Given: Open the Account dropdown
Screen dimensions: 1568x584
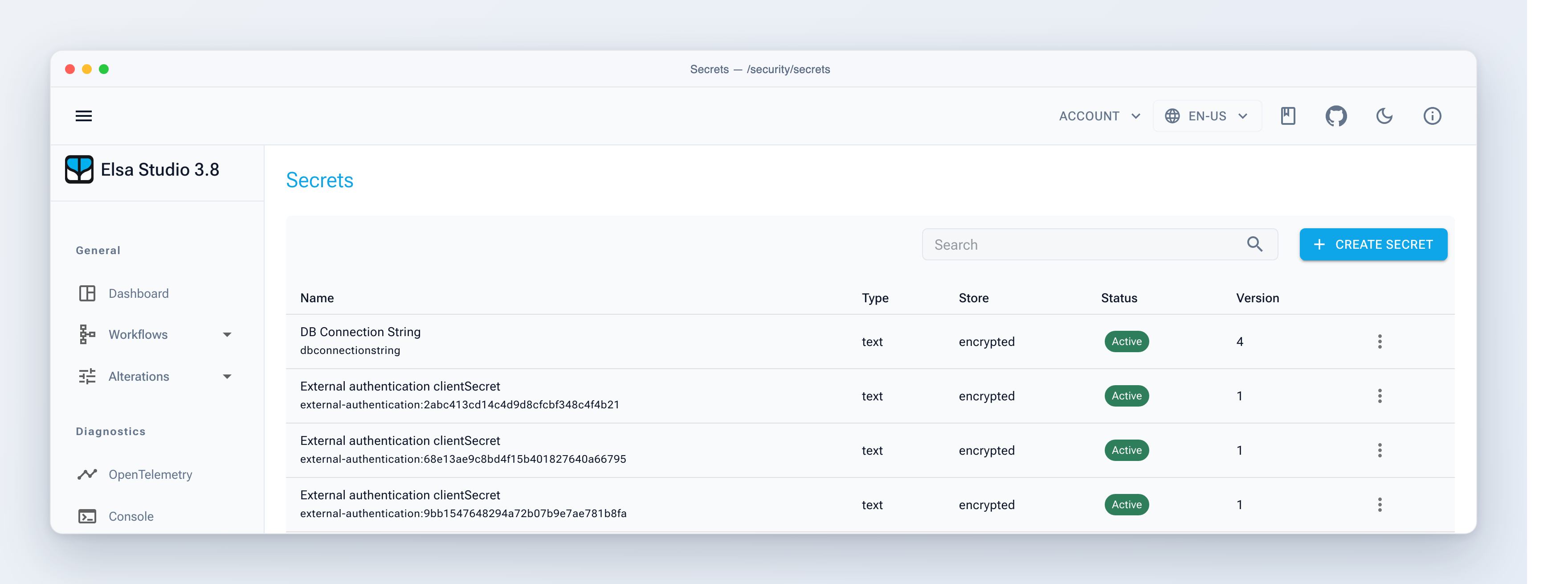Looking at the screenshot, I should (1099, 116).
